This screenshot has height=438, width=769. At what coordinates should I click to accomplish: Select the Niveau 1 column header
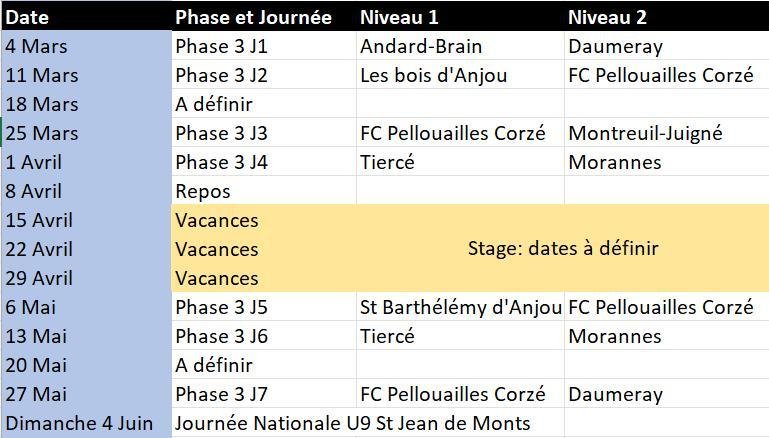(x=398, y=17)
